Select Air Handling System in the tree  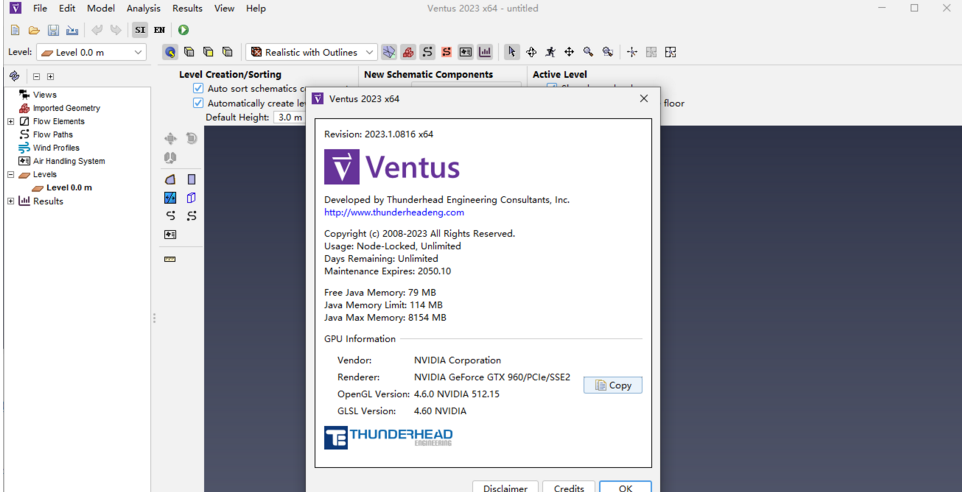(69, 161)
